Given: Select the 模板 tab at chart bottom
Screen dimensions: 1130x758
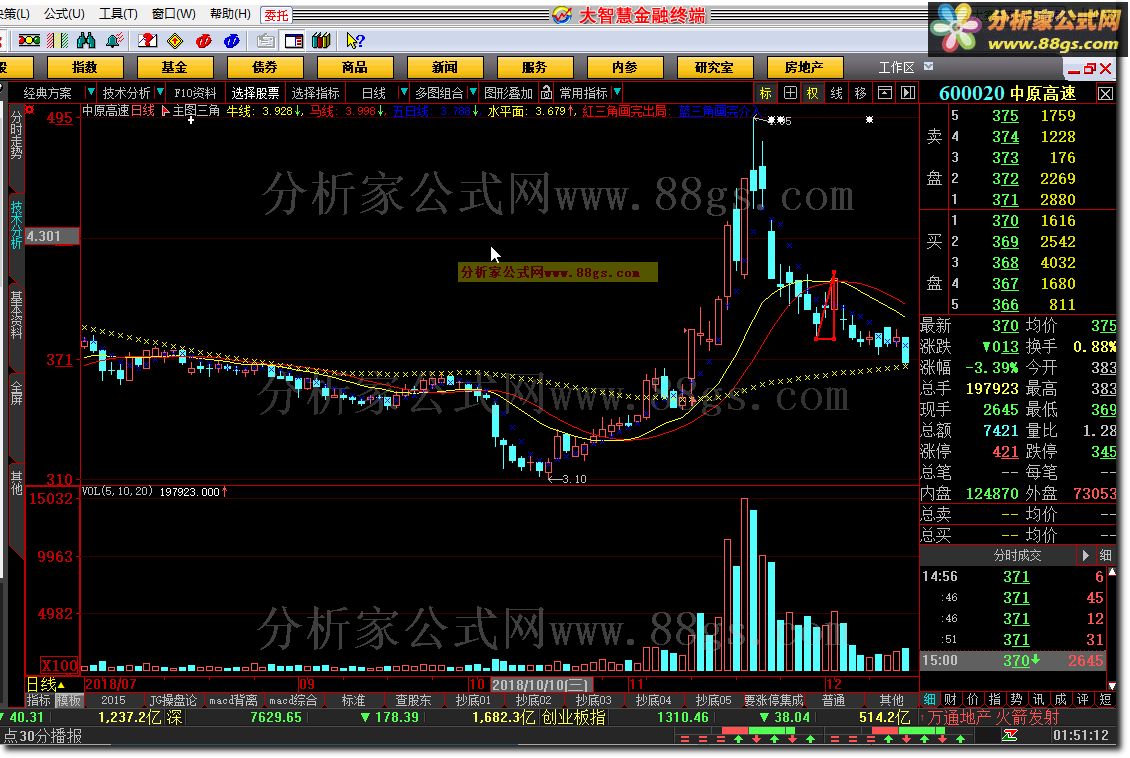Looking at the screenshot, I should [69, 700].
